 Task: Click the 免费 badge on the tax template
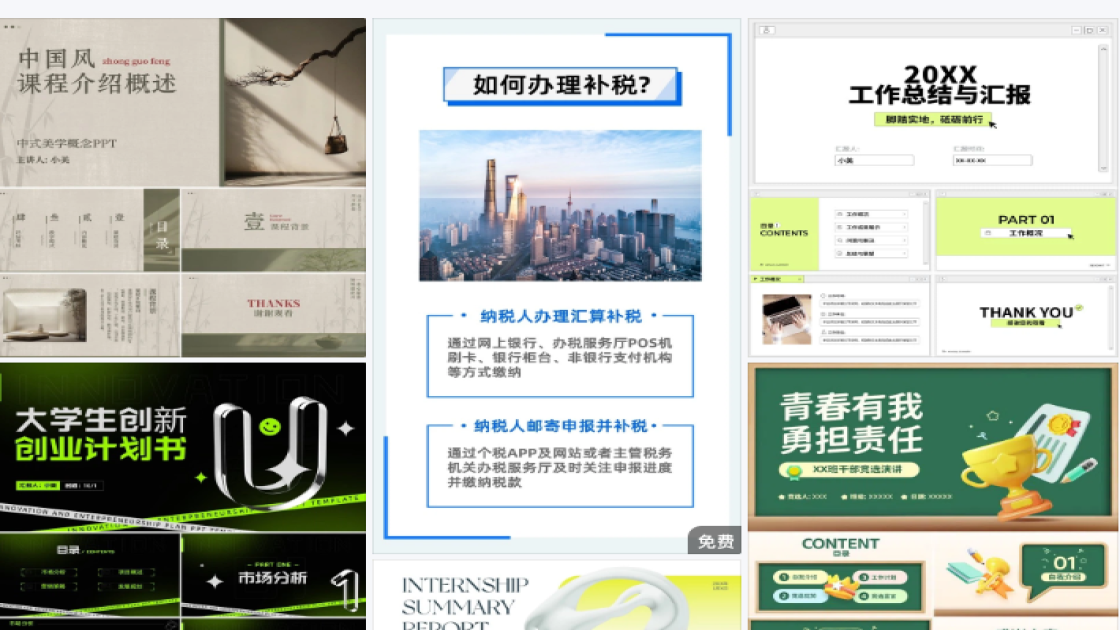[714, 541]
